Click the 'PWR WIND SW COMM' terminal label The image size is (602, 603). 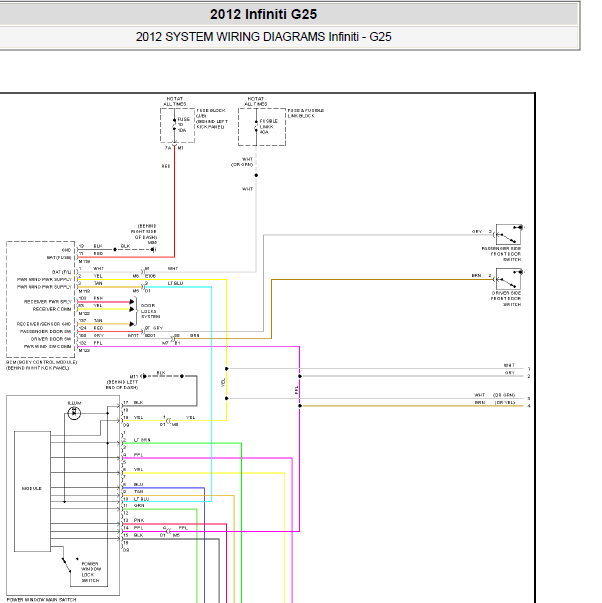point(48,346)
